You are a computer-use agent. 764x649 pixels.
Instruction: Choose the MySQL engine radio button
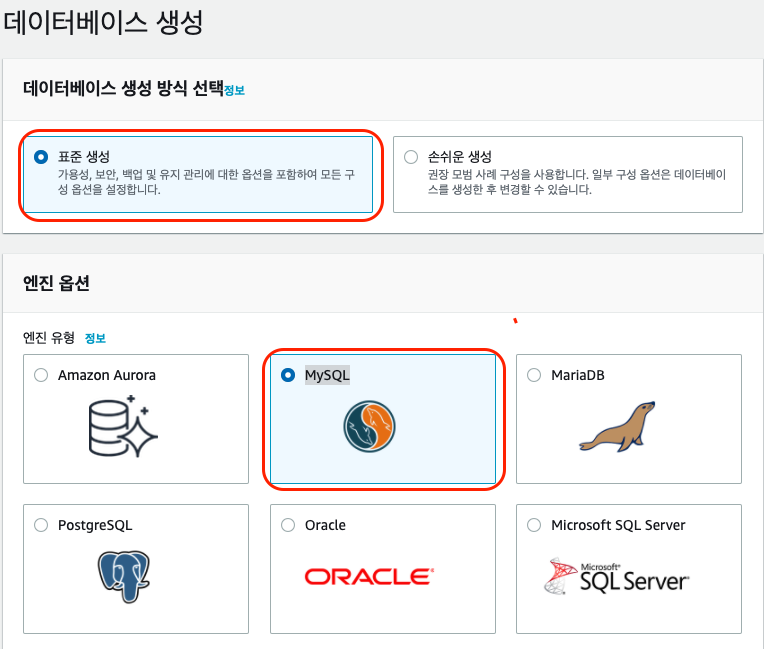pos(288,375)
